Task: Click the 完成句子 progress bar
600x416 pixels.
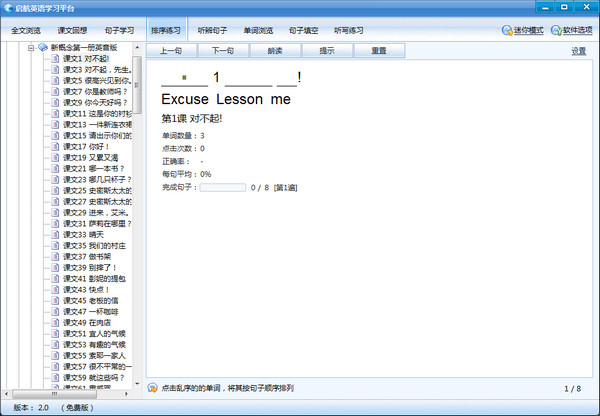Action: (x=223, y=187)
